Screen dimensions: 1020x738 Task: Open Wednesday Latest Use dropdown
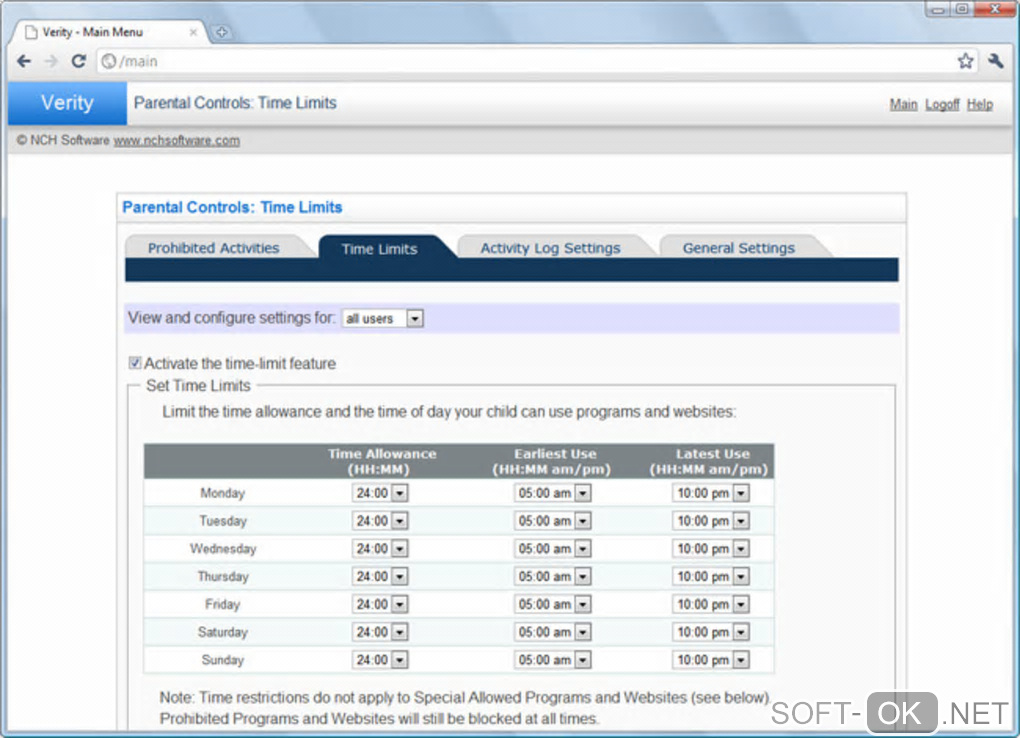tap(710, 549)
